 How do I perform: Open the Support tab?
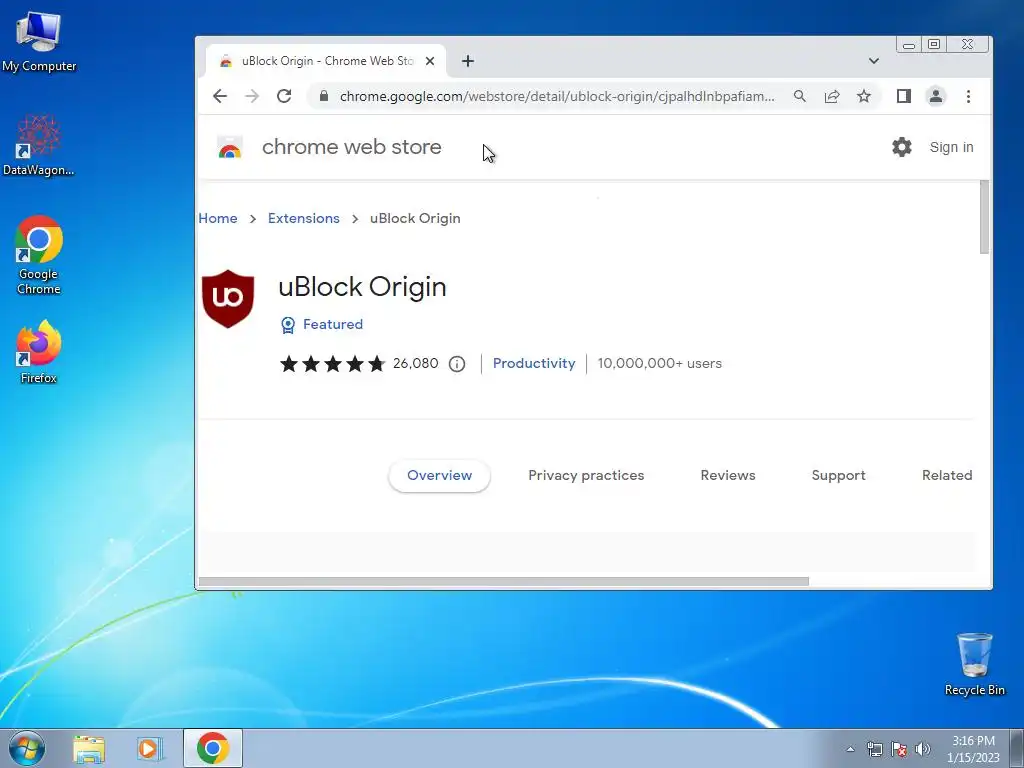[x=839, y=475]
